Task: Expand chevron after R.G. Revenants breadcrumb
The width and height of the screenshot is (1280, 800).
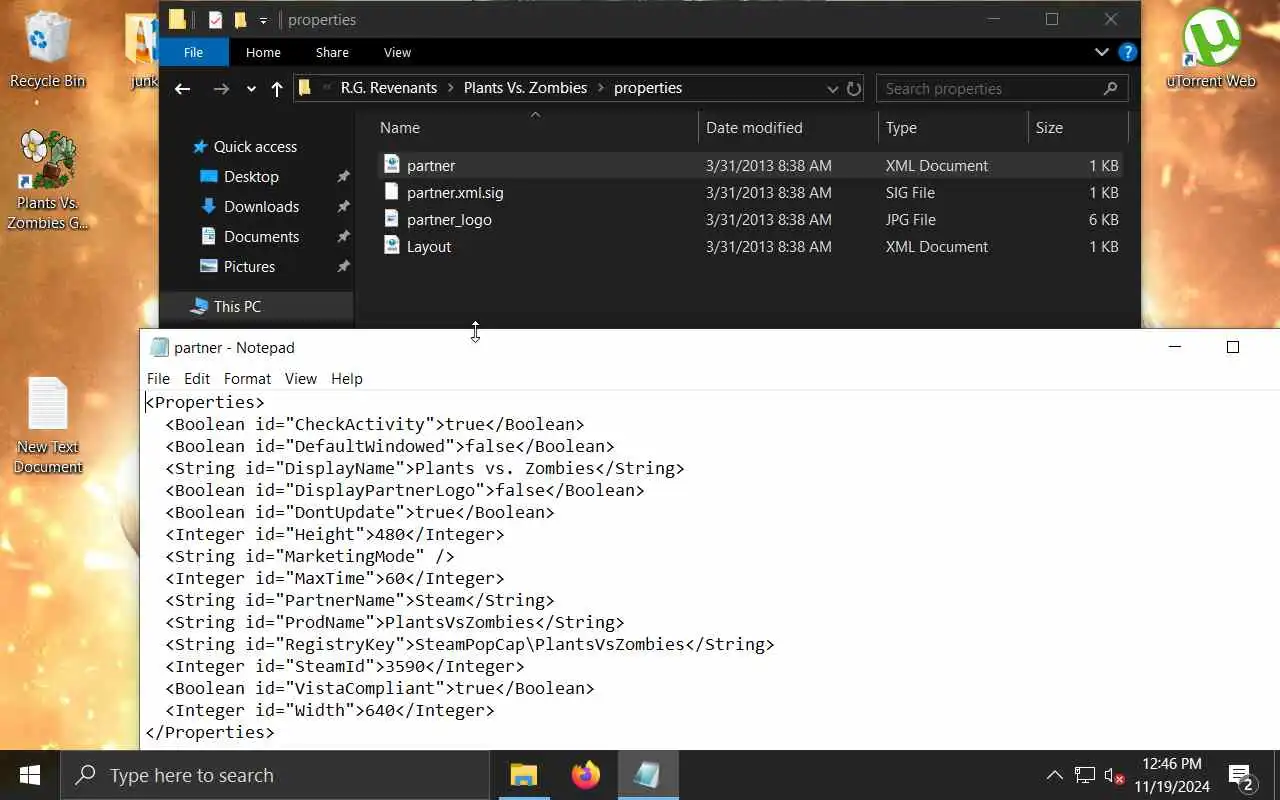Action: (450, 88)
